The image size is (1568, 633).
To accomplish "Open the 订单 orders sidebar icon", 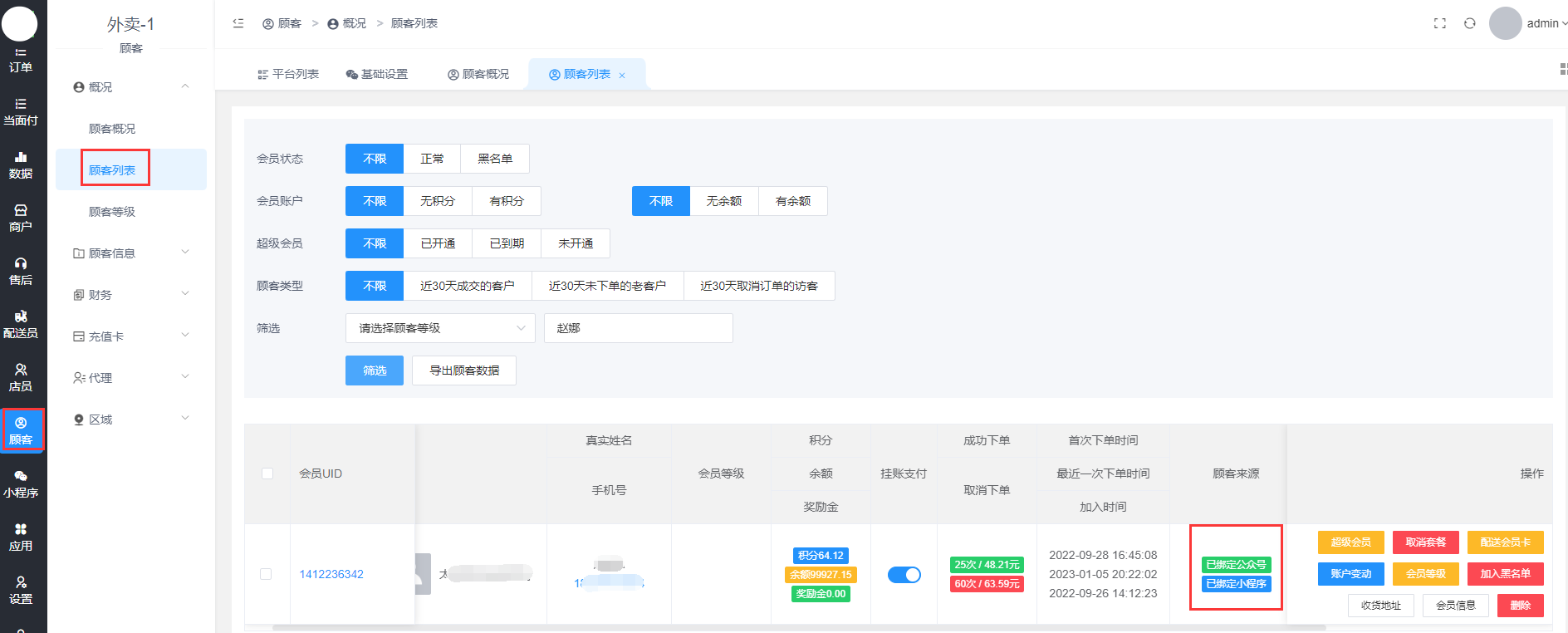I will click(21, 60).
